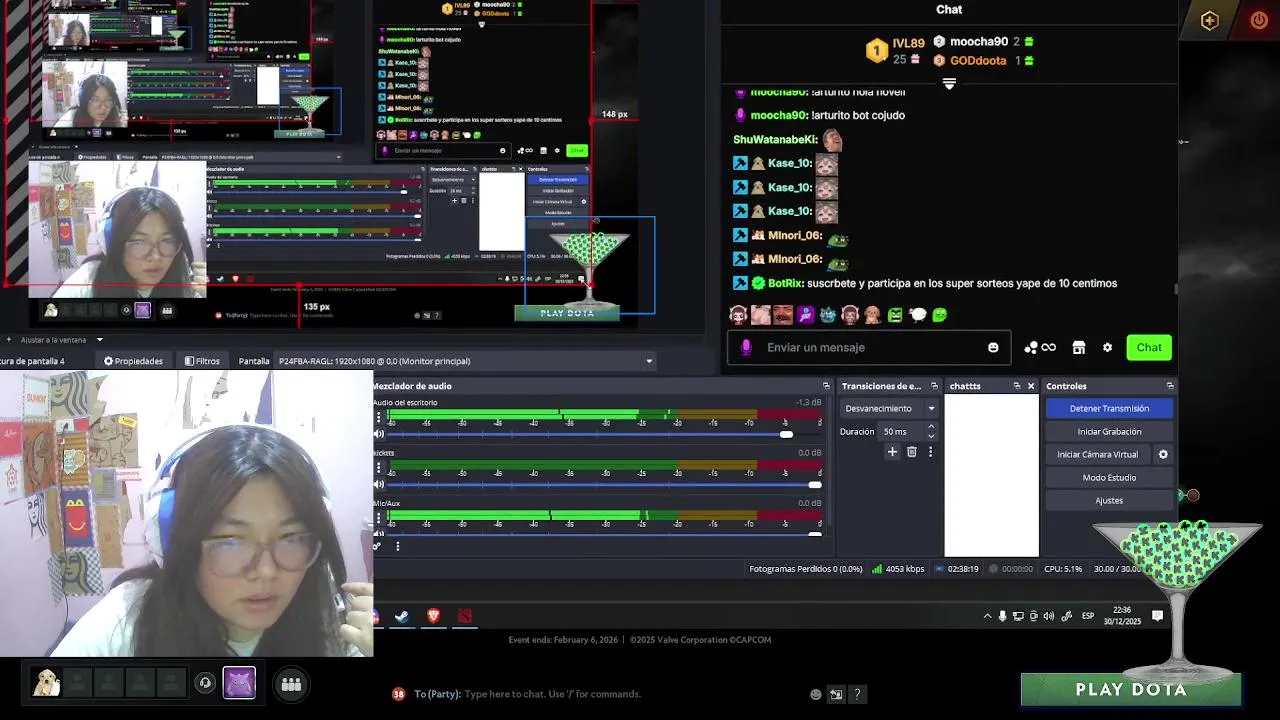Click the green slime emote in emote row
This screenshot has height=720, width=1280.
pos(940,315)
